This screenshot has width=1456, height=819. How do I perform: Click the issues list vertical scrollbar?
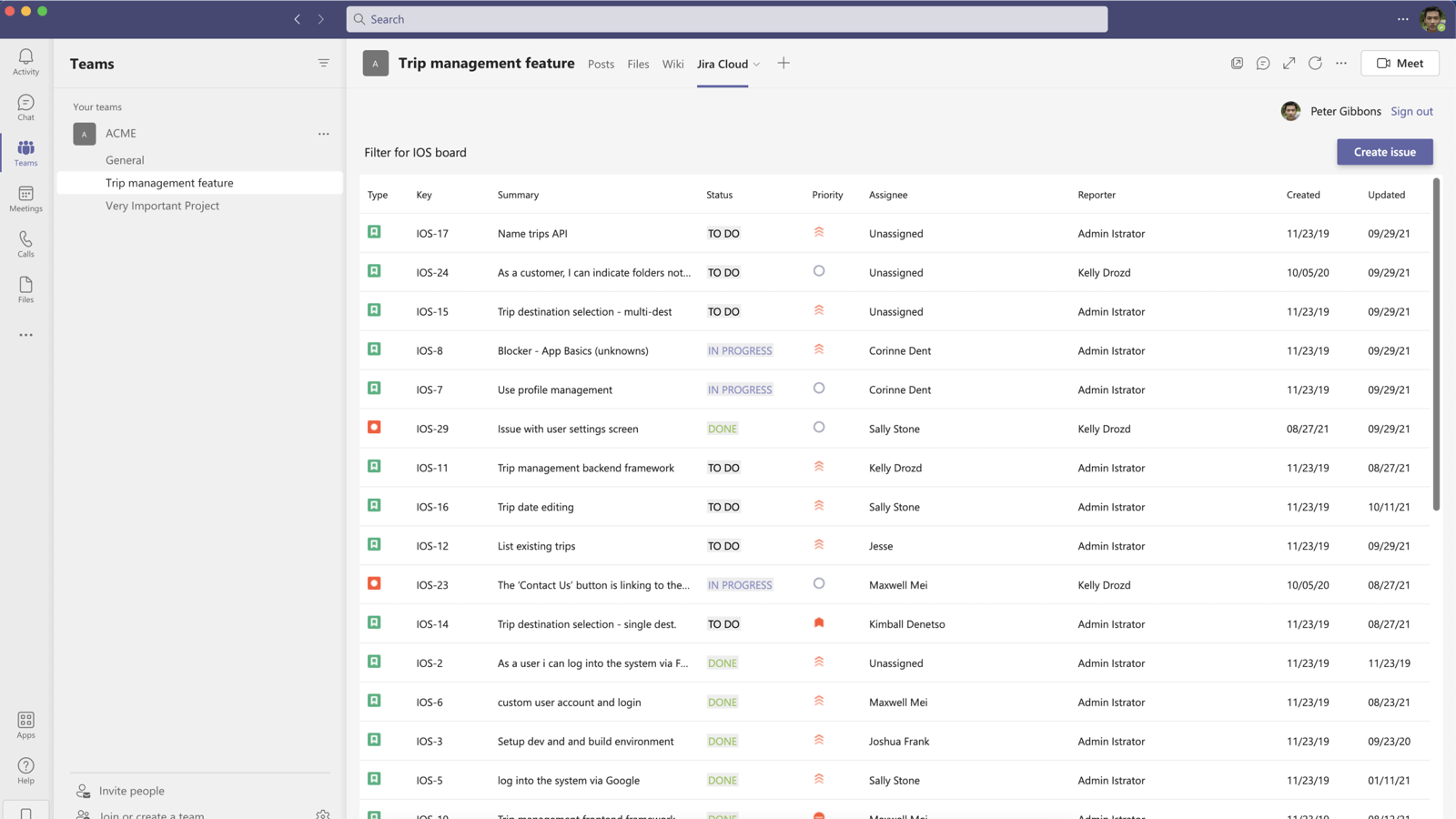point(1436,346)
